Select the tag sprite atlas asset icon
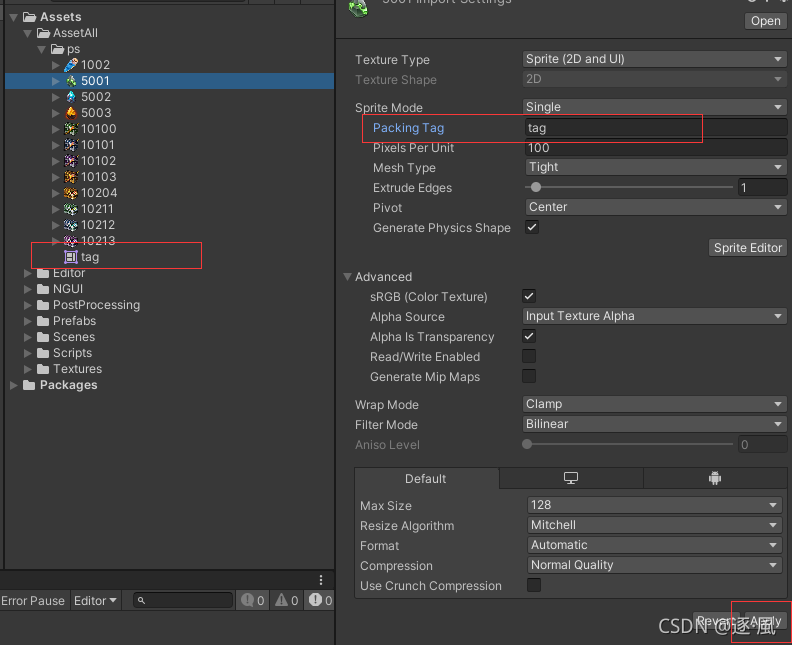Image resolution: width=792 pixels, height=645 pixels. pos(71,257)
